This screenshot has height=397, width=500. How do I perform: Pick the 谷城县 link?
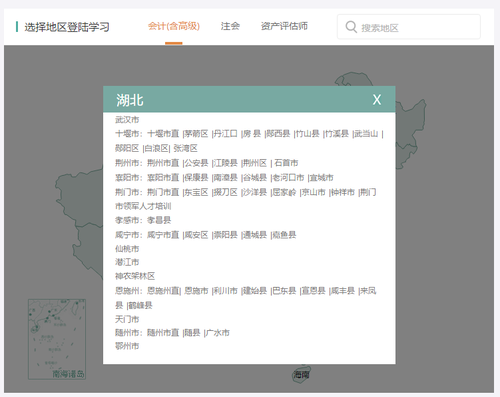point(255,178)
